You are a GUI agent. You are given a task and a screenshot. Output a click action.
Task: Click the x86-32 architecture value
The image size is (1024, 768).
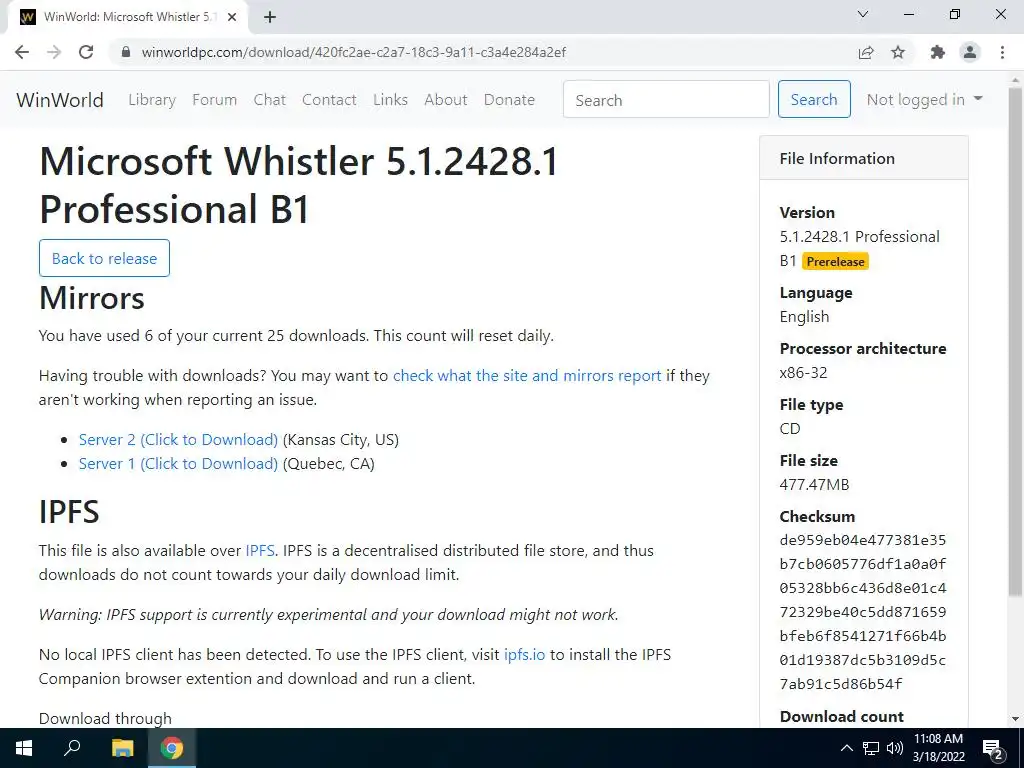point(803,372)
